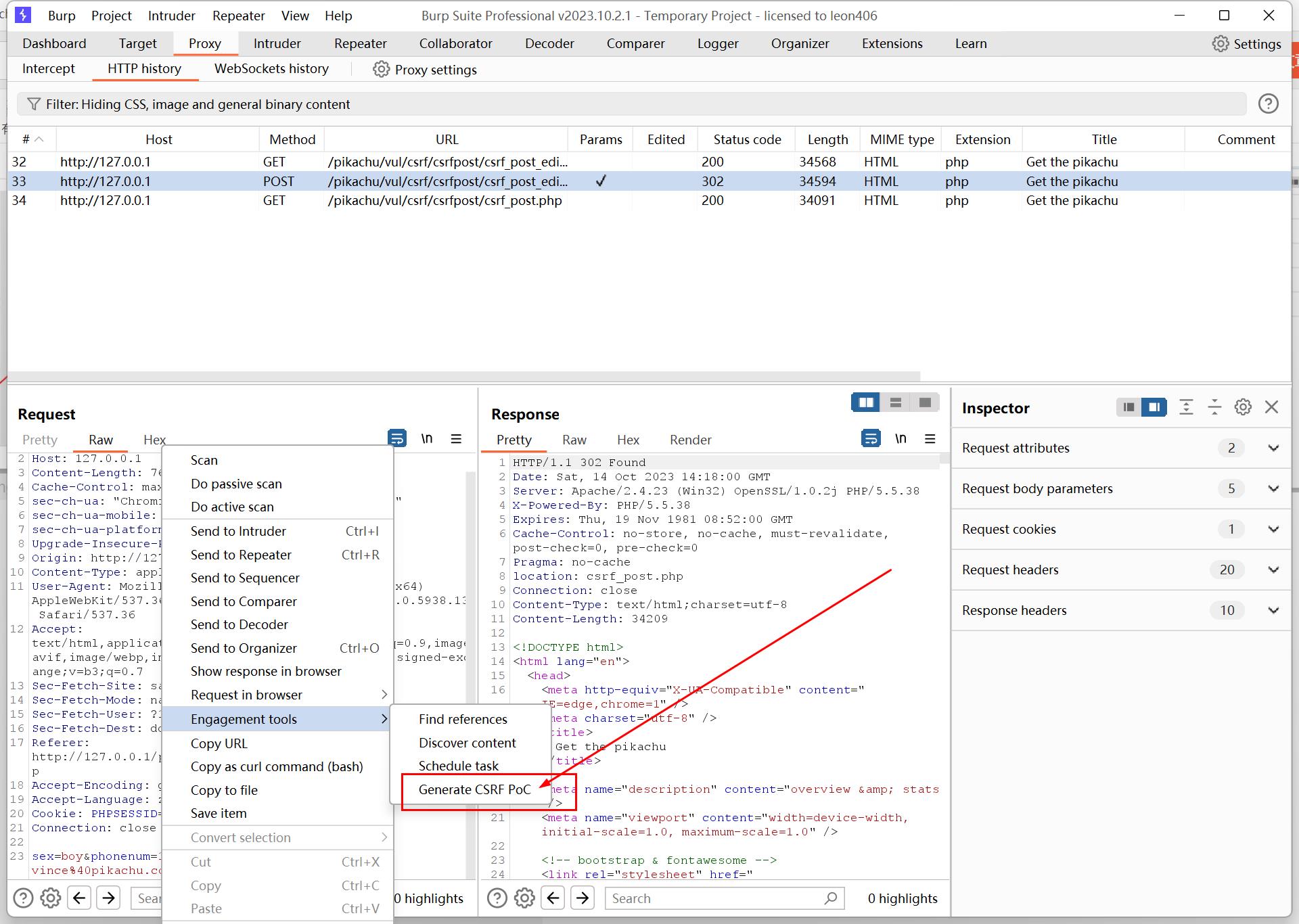This screenshot has height=924, width=1299.
Task: Select history row 32 GET request
Action: (649, 162)
